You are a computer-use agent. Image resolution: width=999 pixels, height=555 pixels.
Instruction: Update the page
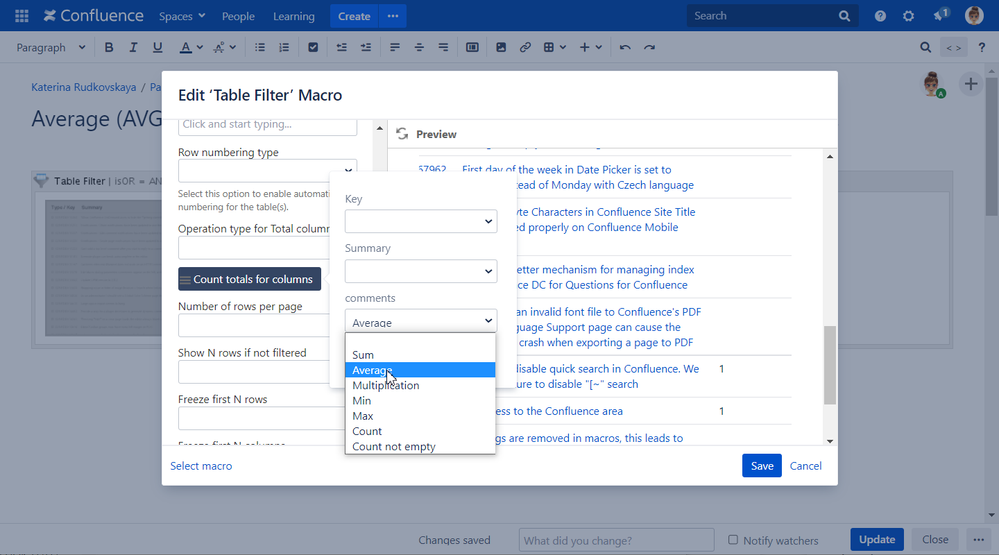[877, 539]
